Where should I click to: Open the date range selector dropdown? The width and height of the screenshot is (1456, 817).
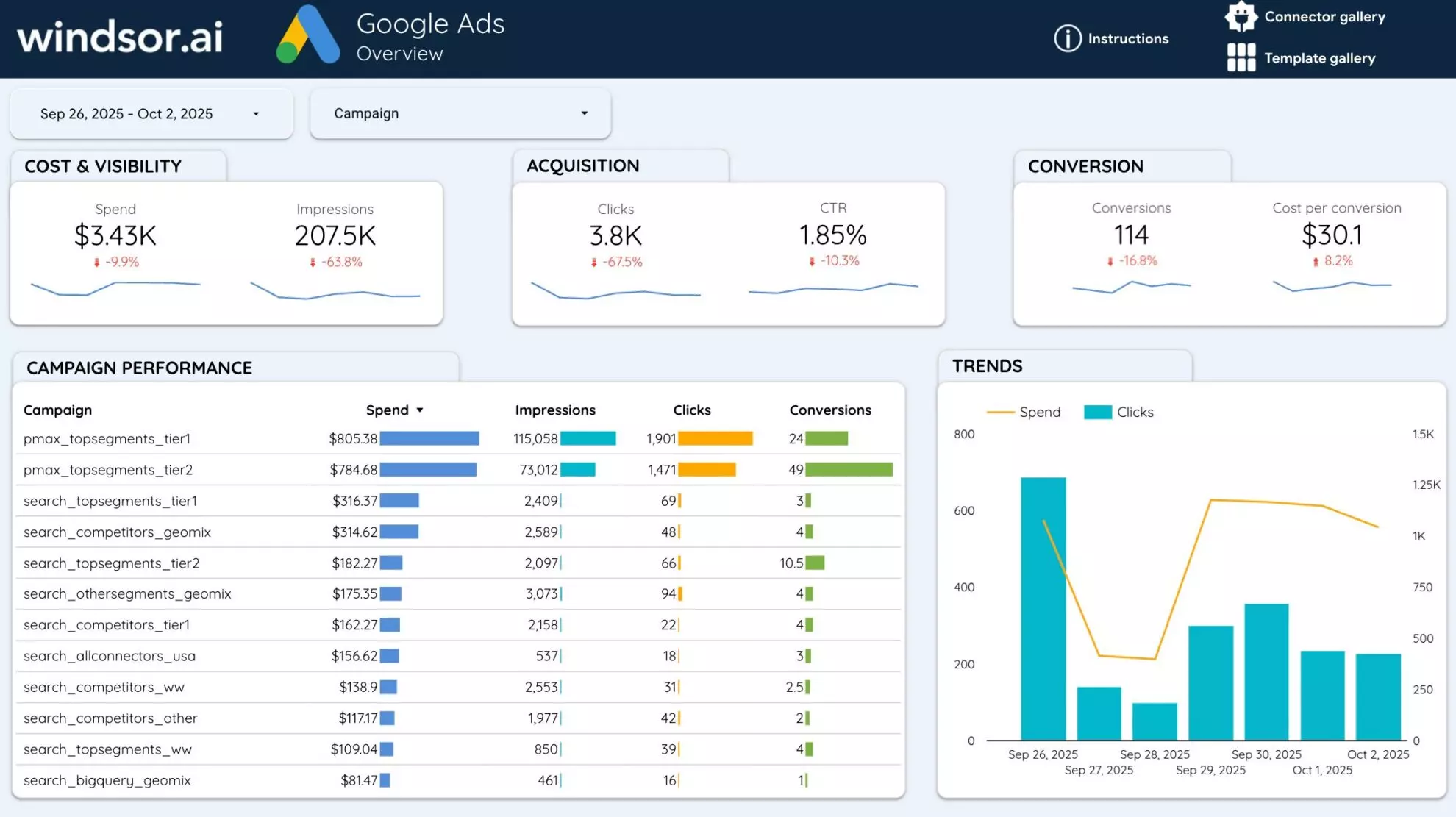256,114
